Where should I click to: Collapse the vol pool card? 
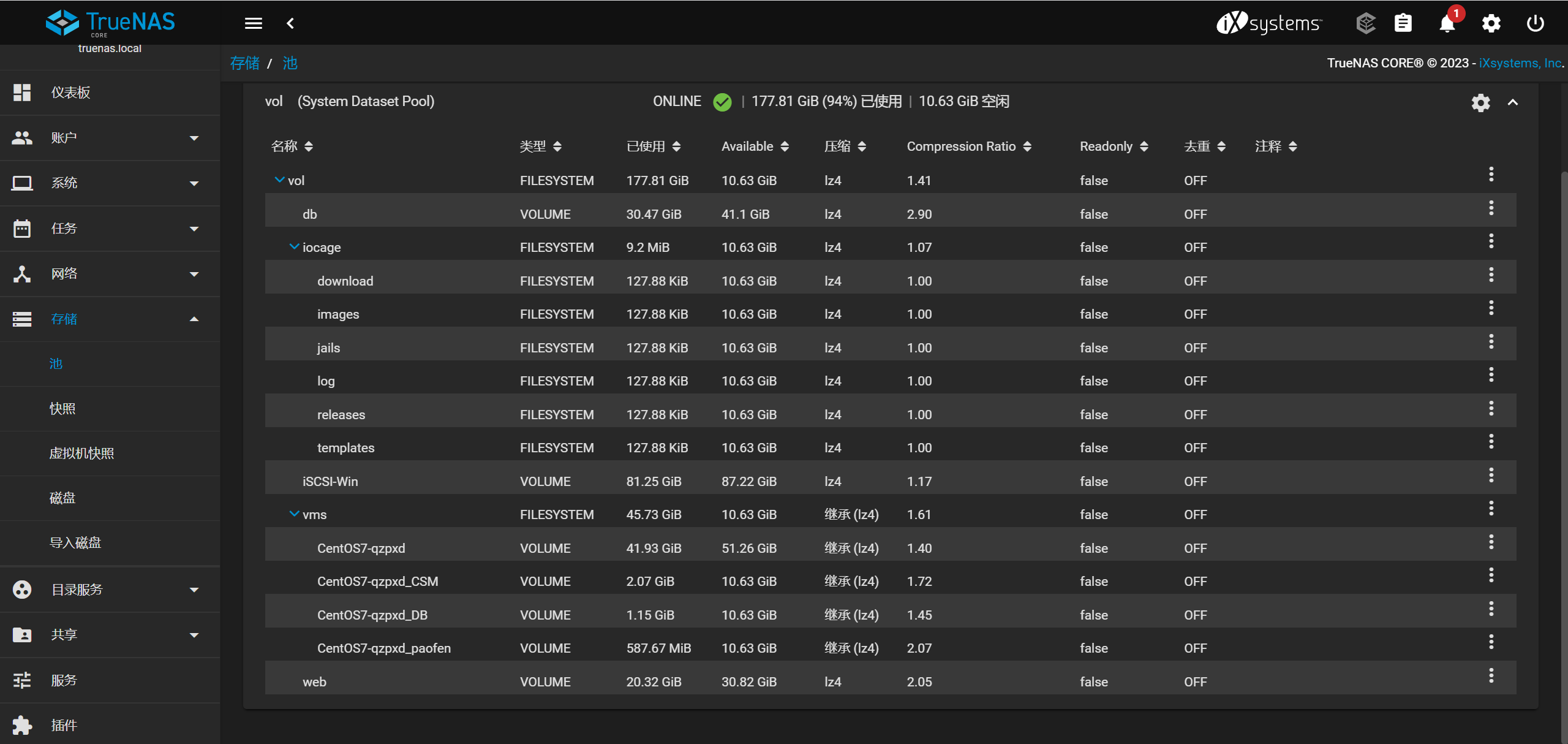click(x=1513, y=102)
